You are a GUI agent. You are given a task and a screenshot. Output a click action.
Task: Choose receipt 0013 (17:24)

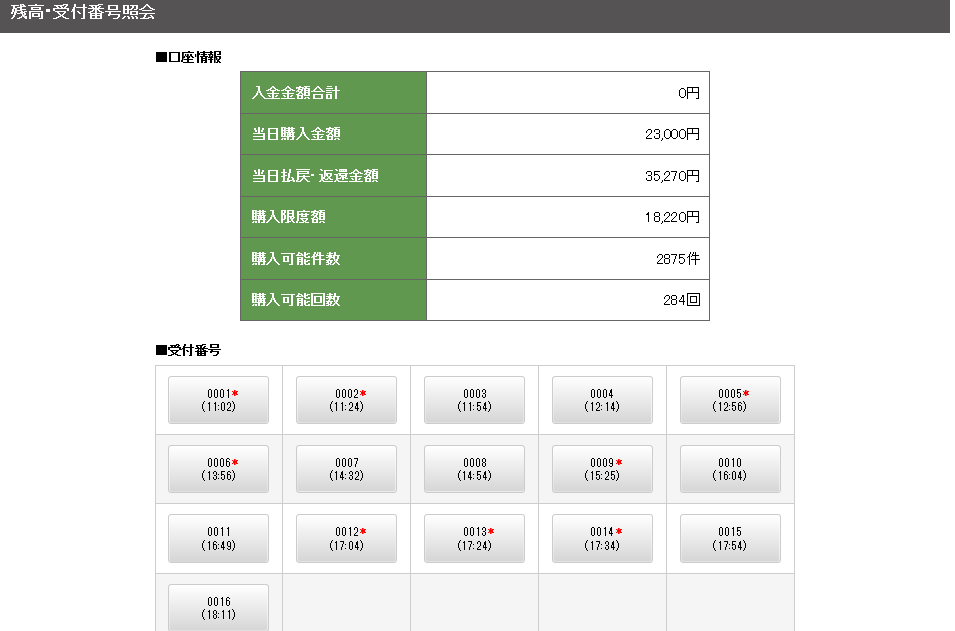click(474, 538)
